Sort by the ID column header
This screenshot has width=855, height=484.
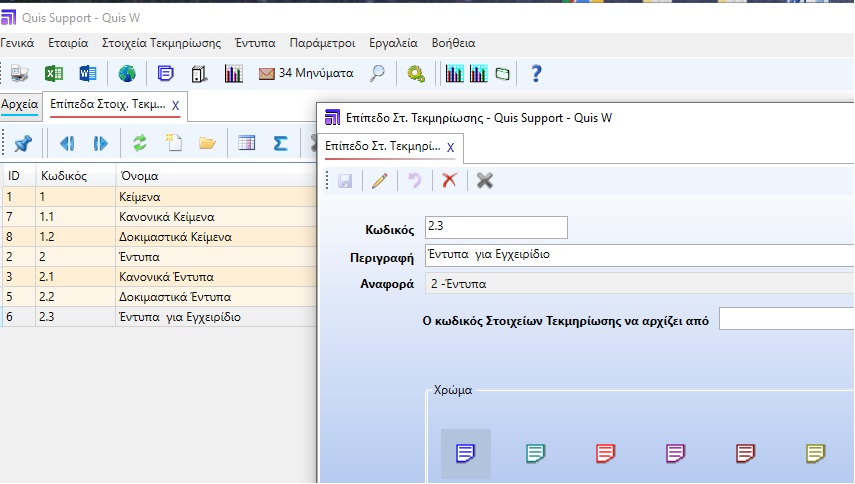click(x=20, y=176)
